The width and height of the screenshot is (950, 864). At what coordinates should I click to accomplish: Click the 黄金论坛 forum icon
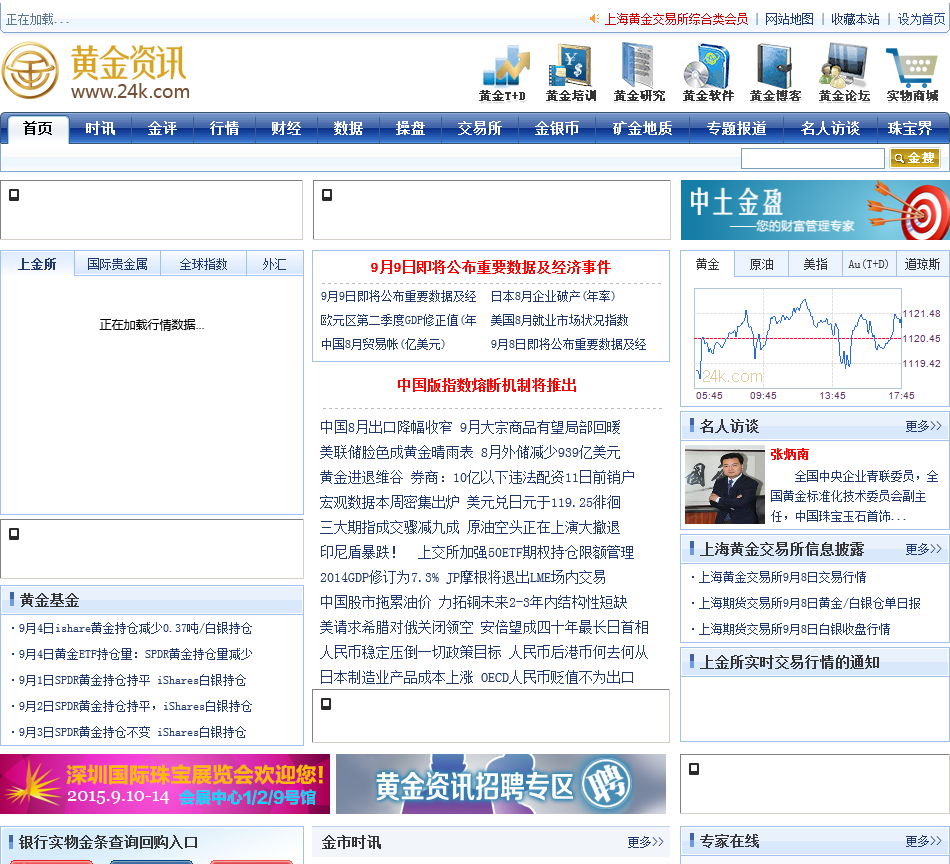(x=843, y=67)
